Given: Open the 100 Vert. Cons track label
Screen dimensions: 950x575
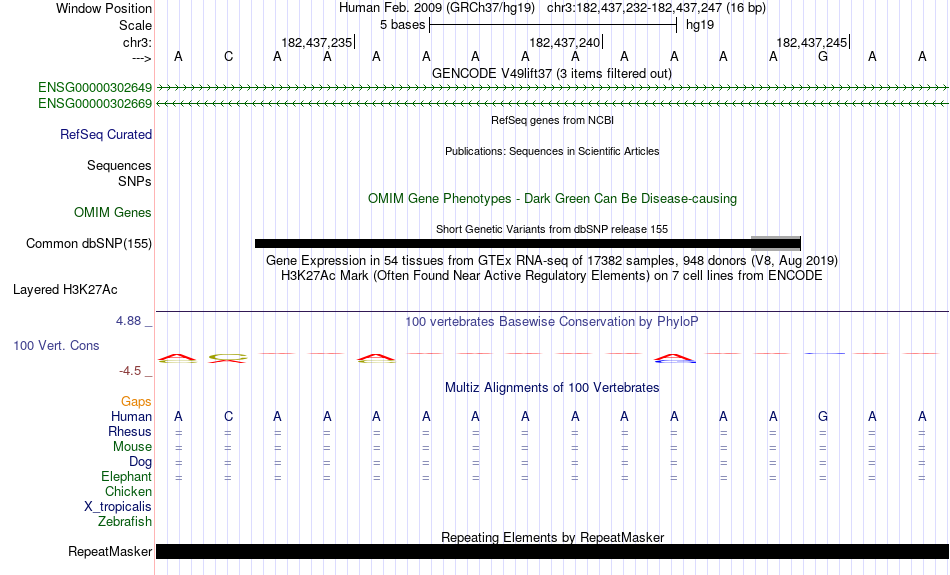Looking at the screenshot, I should tap(56, 345).
